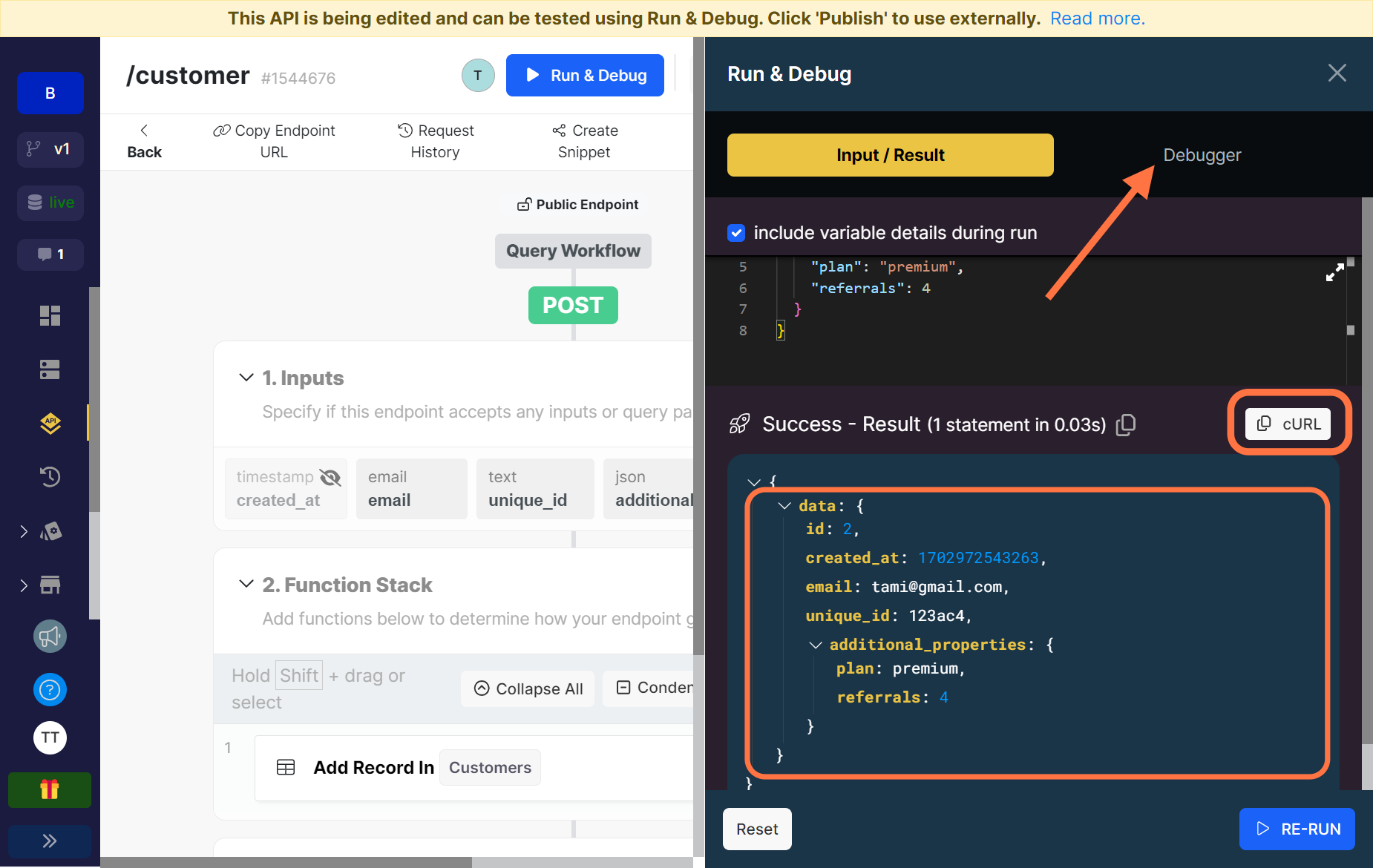Click the Add Record table icon
This screenshot has height=868, width=1373.
click(x=286, y=767)
